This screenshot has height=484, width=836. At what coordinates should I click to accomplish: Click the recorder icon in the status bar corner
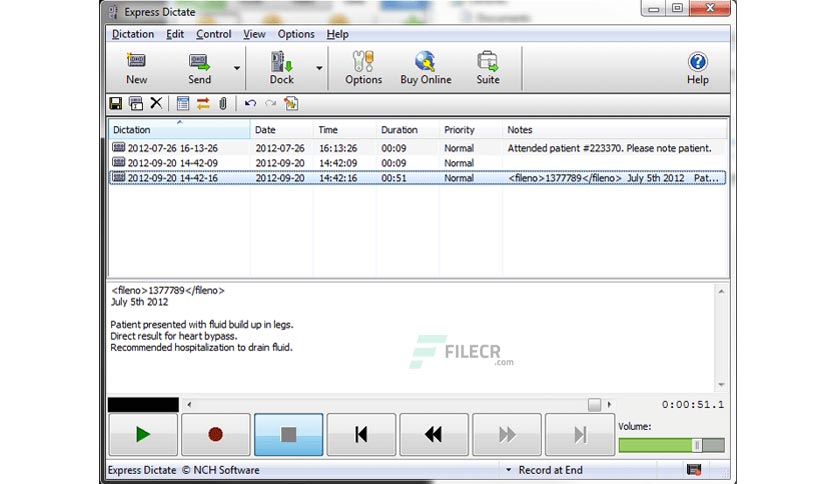[694, 470]
